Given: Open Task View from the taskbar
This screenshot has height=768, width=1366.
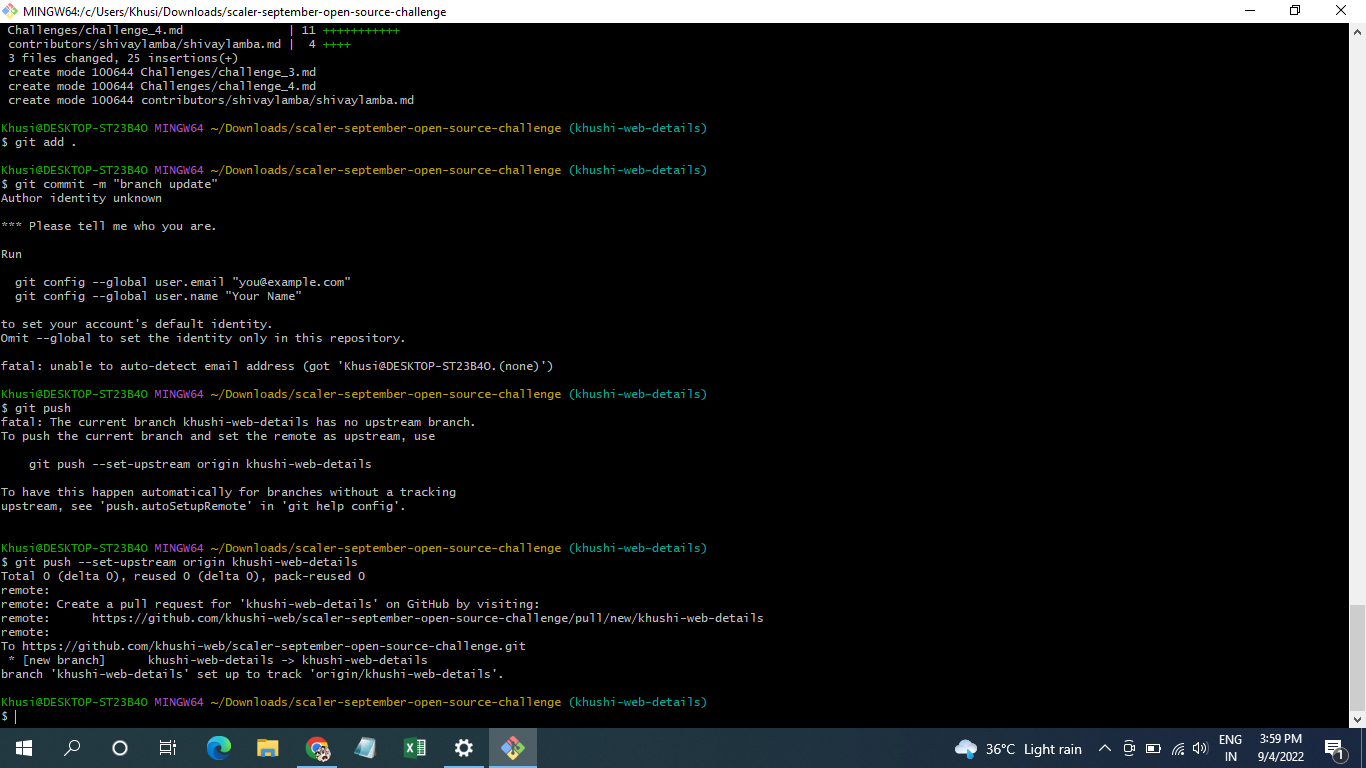Looking at the screenshot, I should point(167,747).
